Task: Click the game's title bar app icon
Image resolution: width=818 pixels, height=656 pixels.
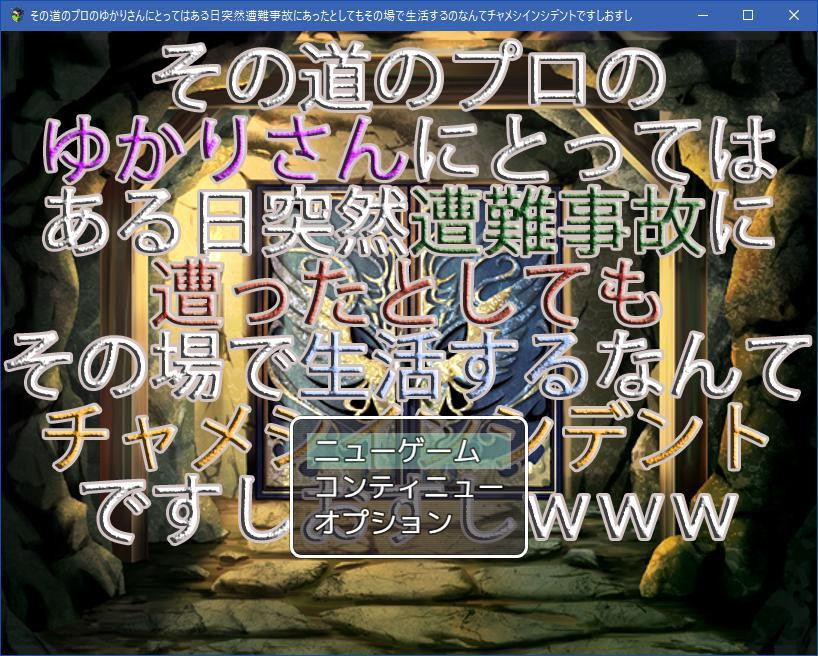Action: [x=16, y=15]
